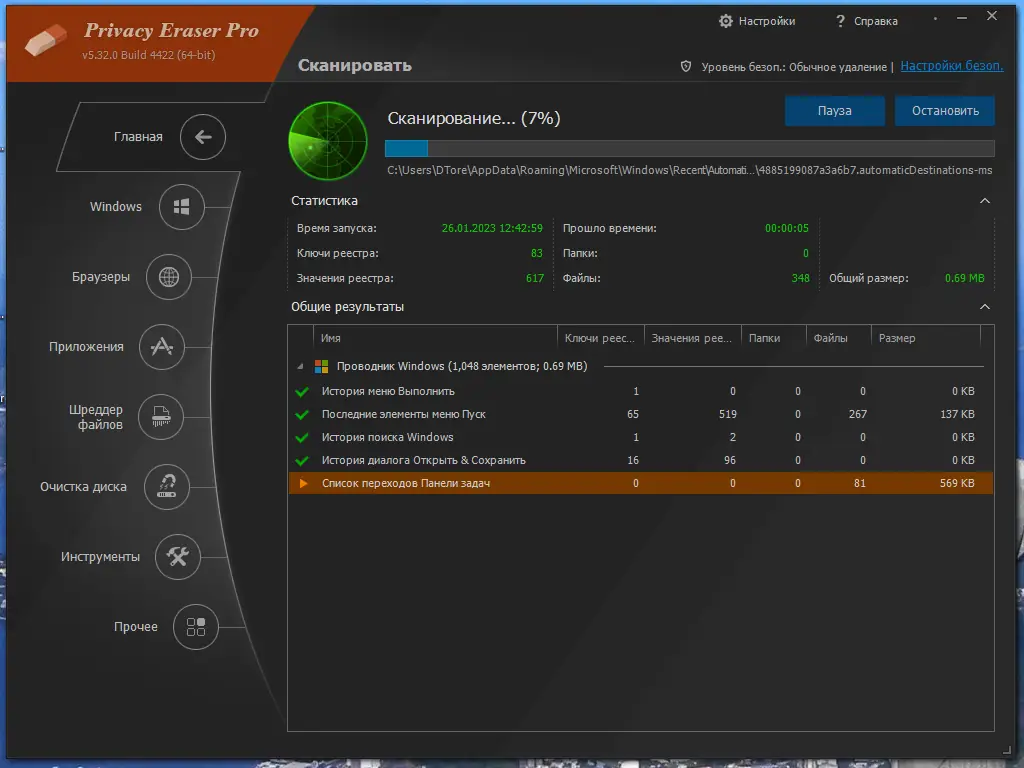
Task: Select the Шреддер файлов menu label
Action: 96,417
